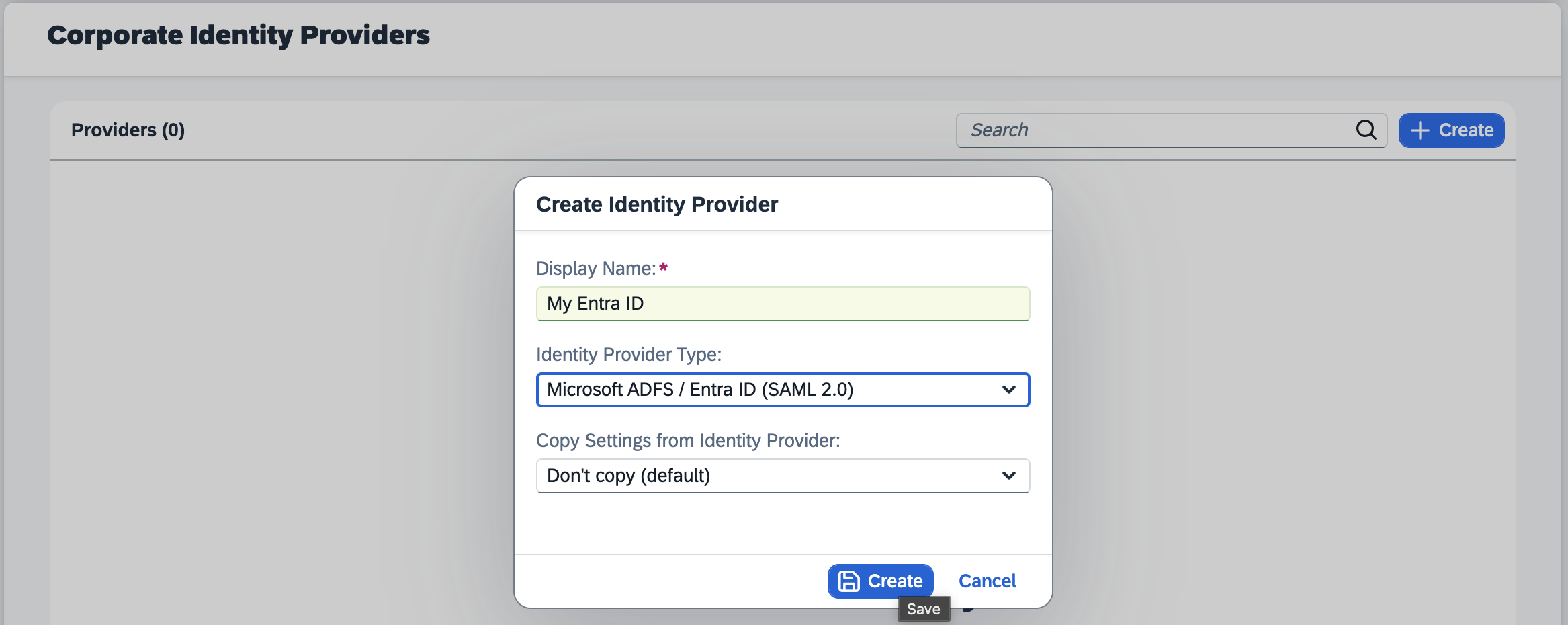
Task: Click the magnifier search icon
Action: click(x=1366, y=130)
